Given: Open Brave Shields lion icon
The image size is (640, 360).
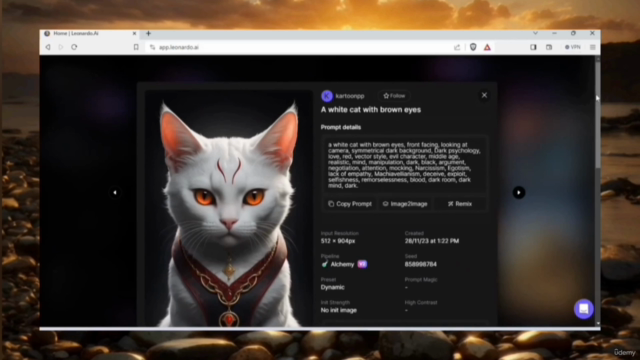Looking at the screenshot, I should [473, 47].
